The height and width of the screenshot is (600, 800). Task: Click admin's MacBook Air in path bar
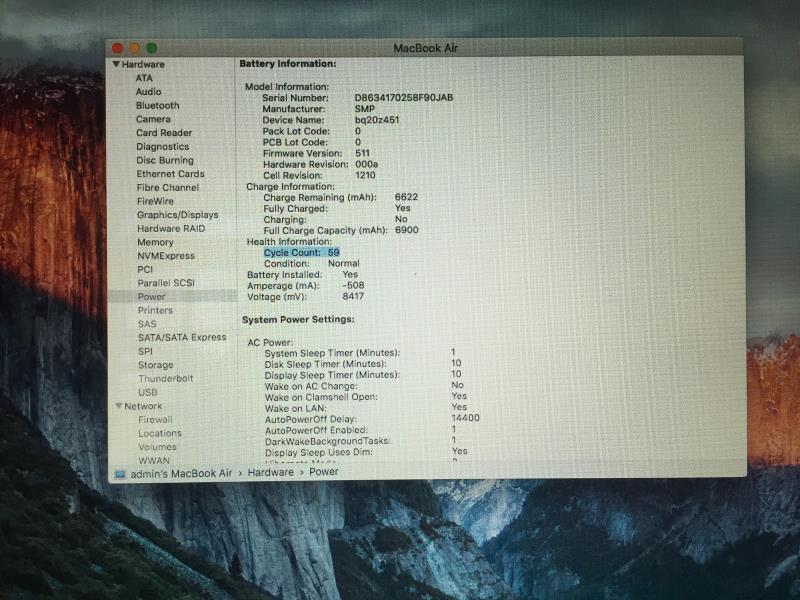point(181,473)
